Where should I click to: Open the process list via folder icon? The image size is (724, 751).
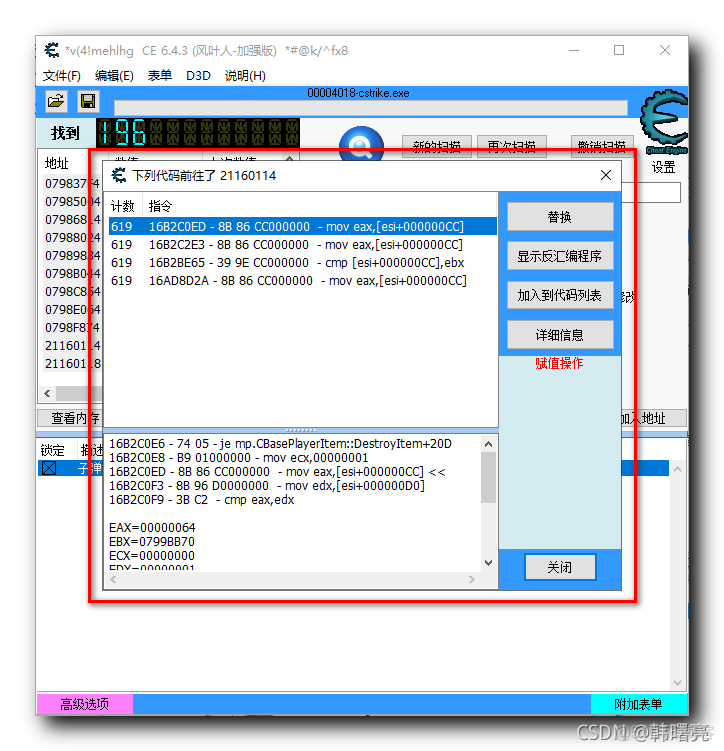click(56, 101)
